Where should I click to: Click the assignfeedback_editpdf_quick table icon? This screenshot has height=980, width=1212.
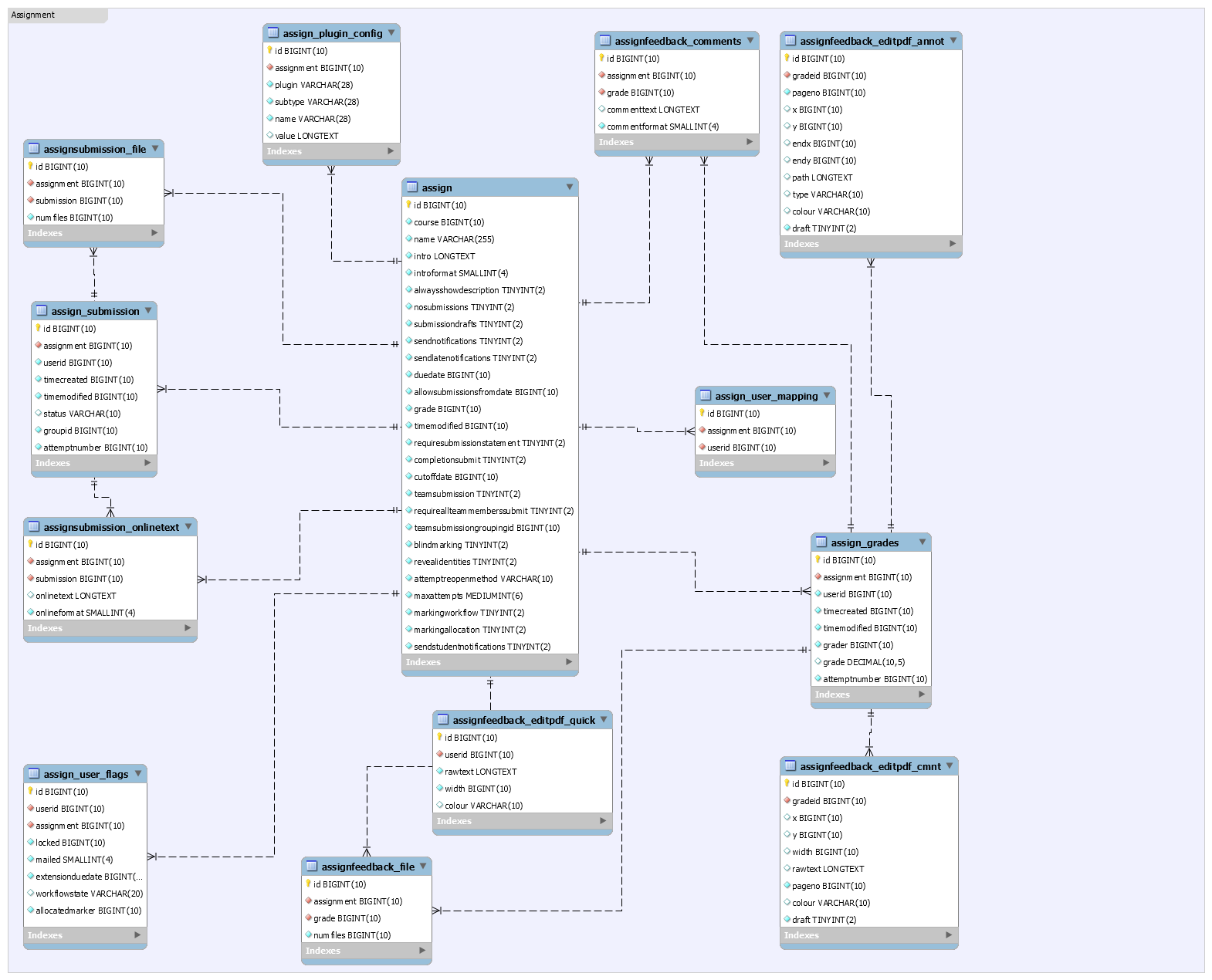[x=443, y=719]
